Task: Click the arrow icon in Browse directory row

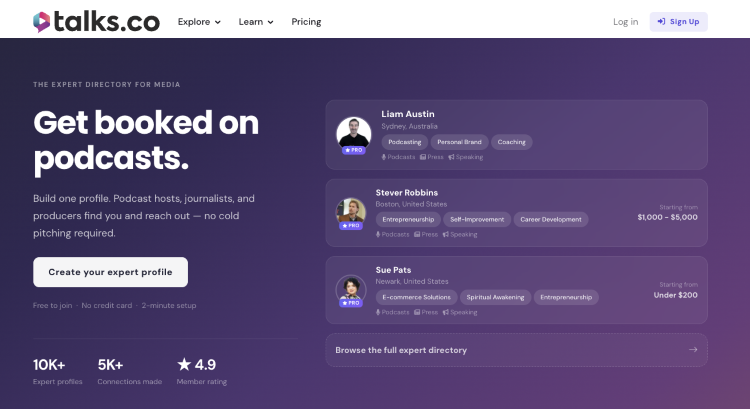Action: (x=693, y=350)
